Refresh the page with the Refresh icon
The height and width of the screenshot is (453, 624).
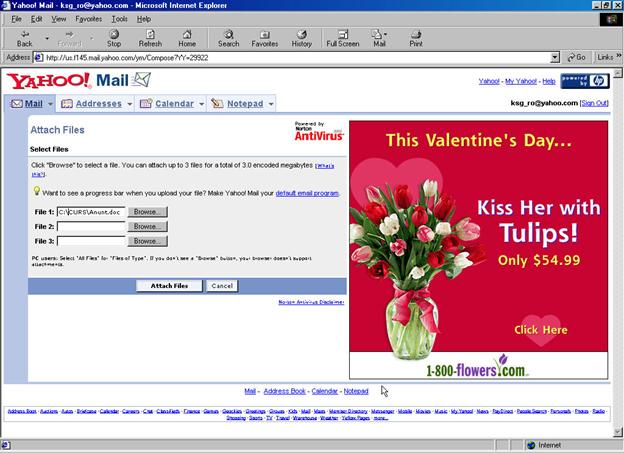pos(150,39)
